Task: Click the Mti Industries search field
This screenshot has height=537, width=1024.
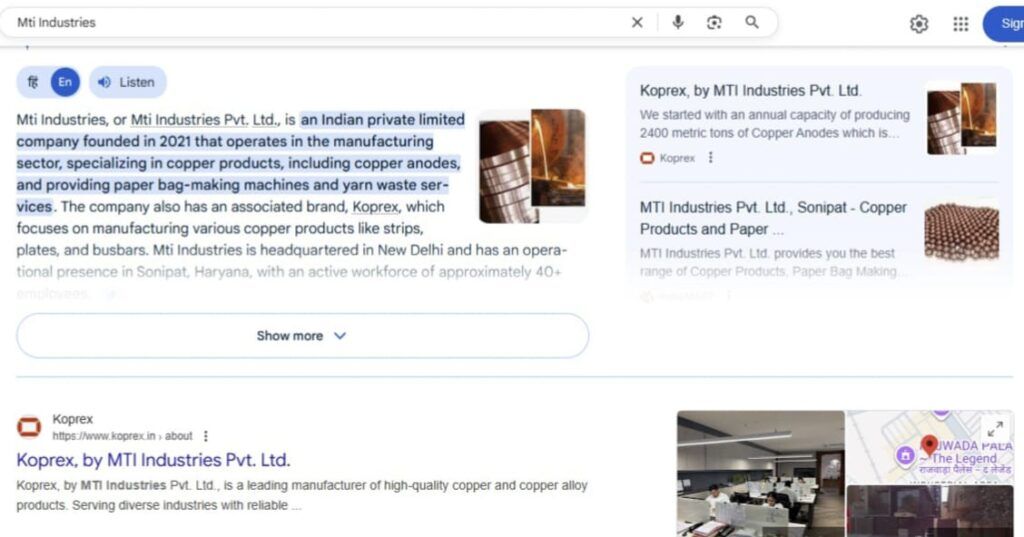Action: (300, 22)
